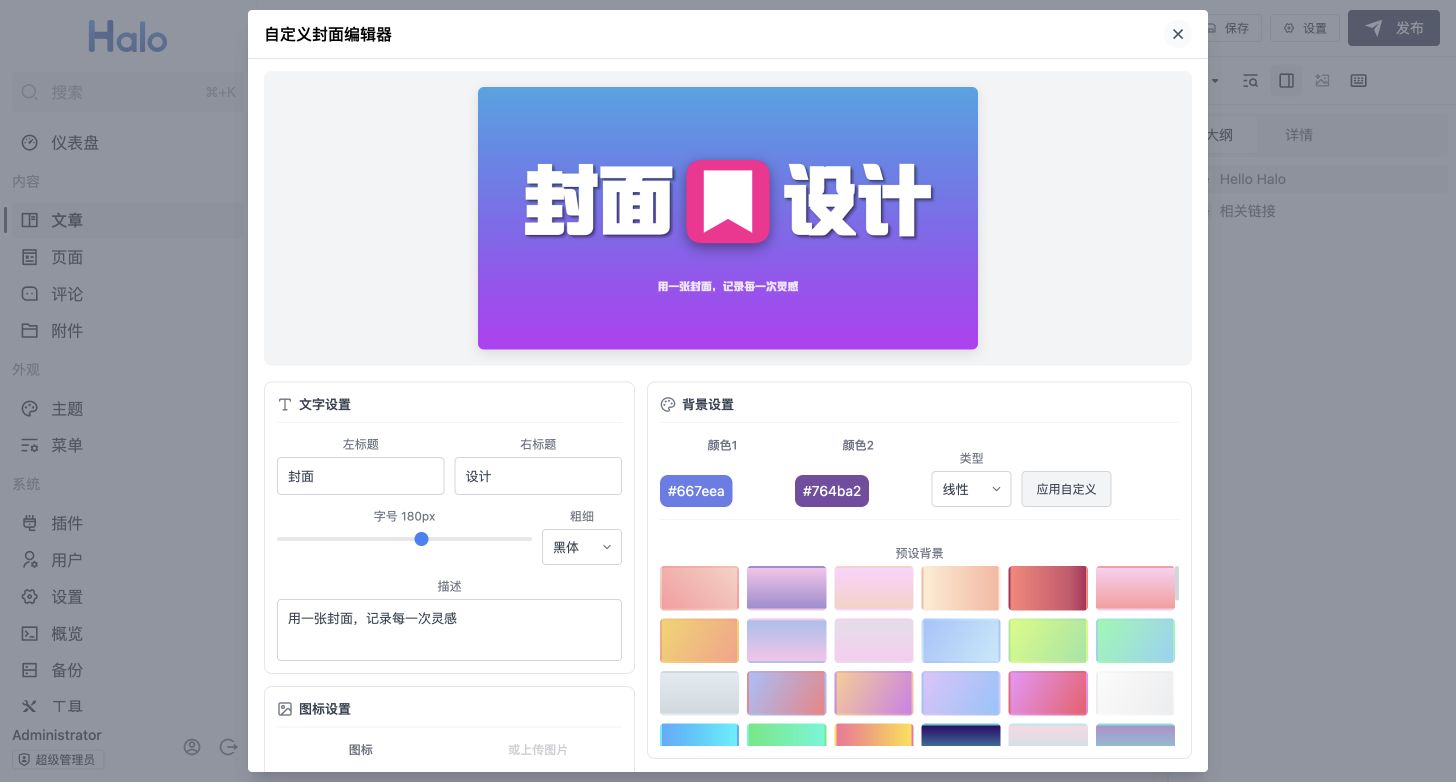1456x782 pixels.
Task: Click the preset backgrounds scrollbar
Action: [x=1177, y=583]
